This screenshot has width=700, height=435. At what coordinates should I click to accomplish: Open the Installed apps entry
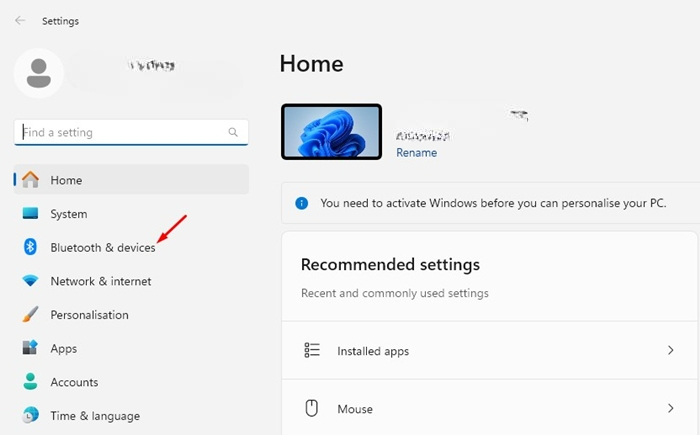pos(489,351)
